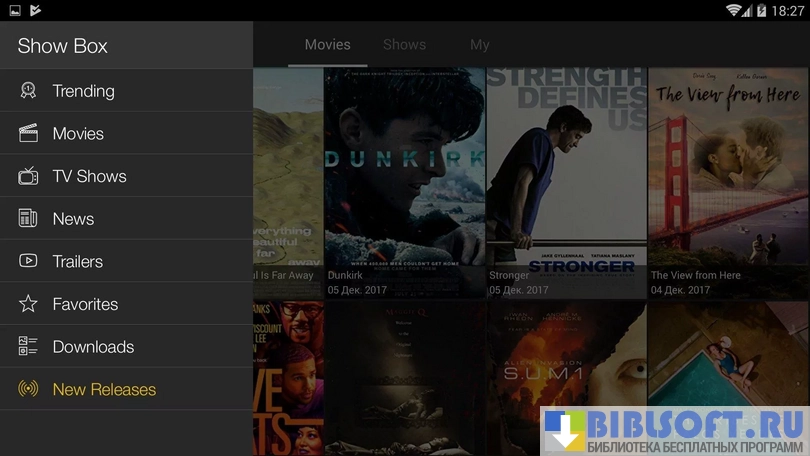Viewport: 810px width, 456px height.
Task: Open the Wi-Fi status icon
Action: (735, 10)
